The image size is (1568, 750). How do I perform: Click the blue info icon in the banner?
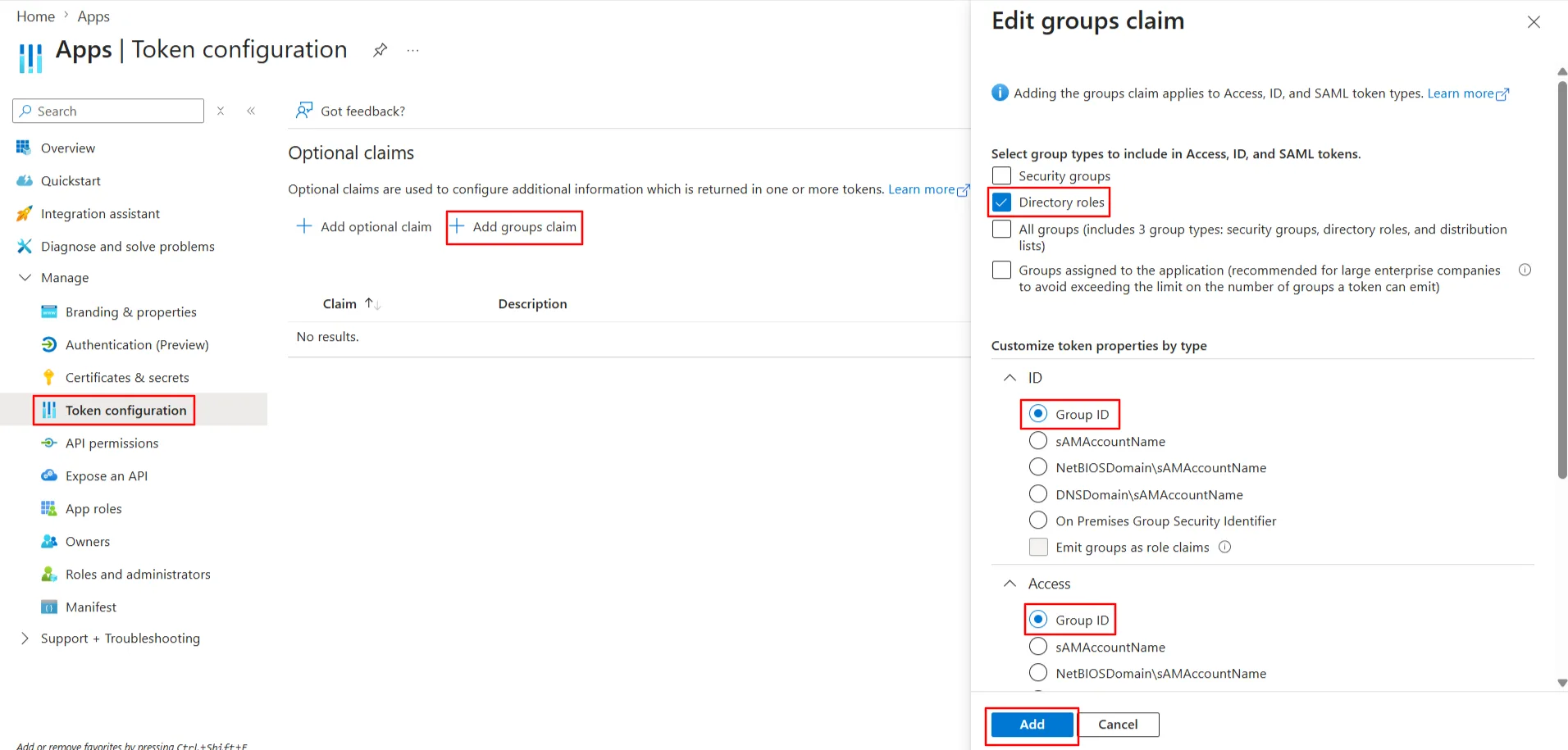click(x=1000, y=93)
